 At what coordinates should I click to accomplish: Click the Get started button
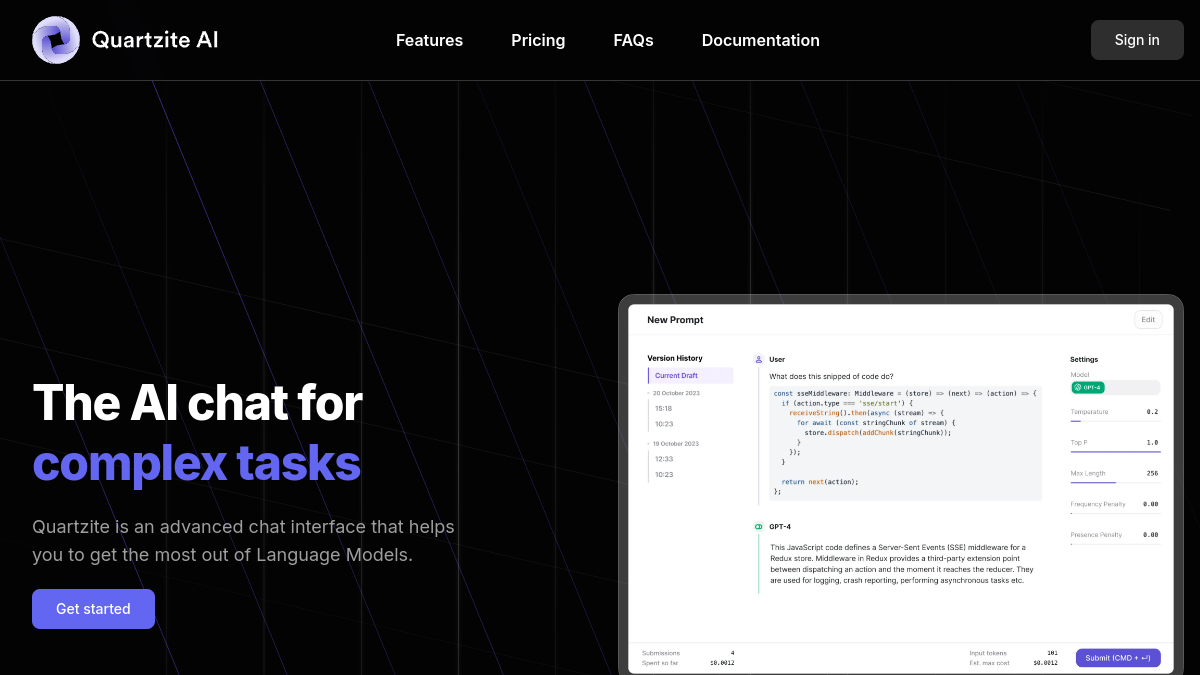tap(93, 609)
